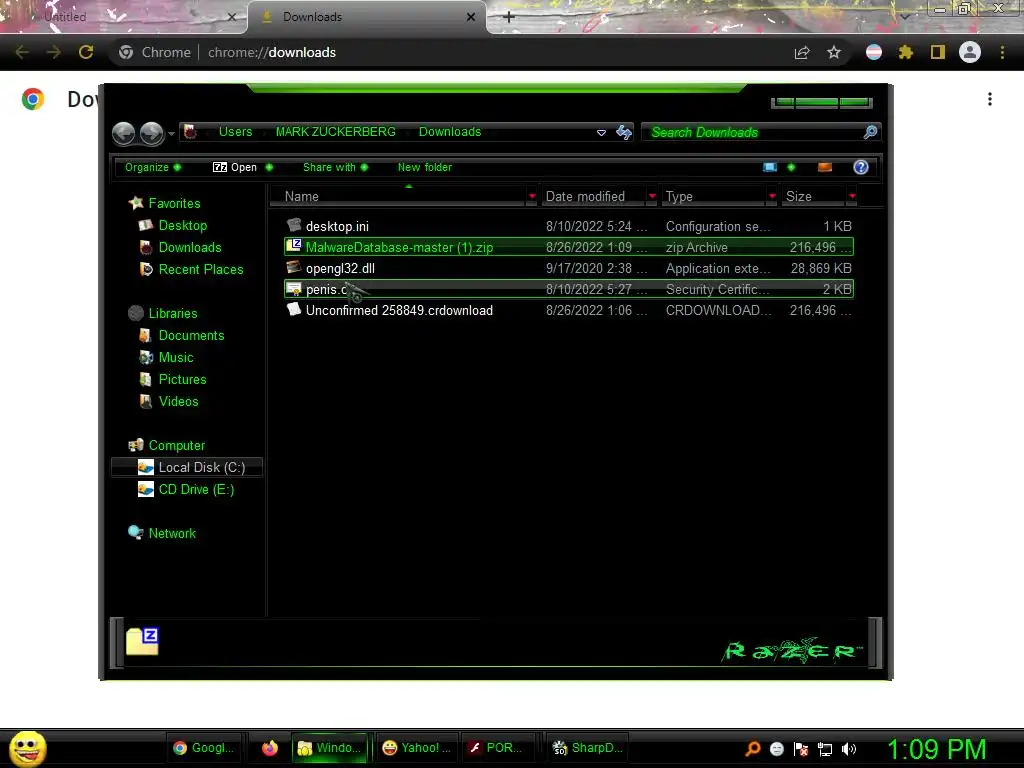
Task: Open the Name column filter dropdown
Action: point(532,197)
